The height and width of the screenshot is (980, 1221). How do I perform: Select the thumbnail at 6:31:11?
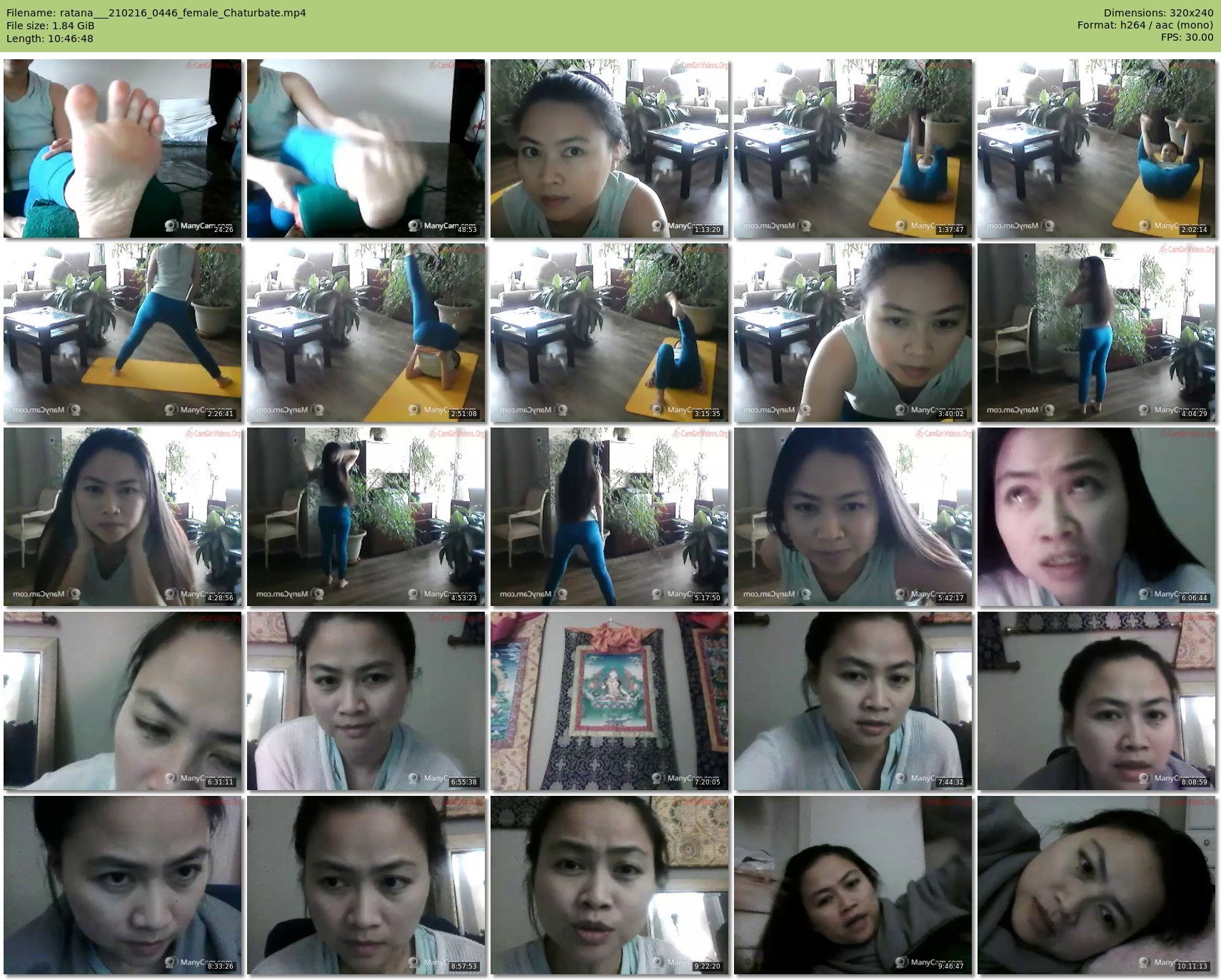(x=122, y=701)
